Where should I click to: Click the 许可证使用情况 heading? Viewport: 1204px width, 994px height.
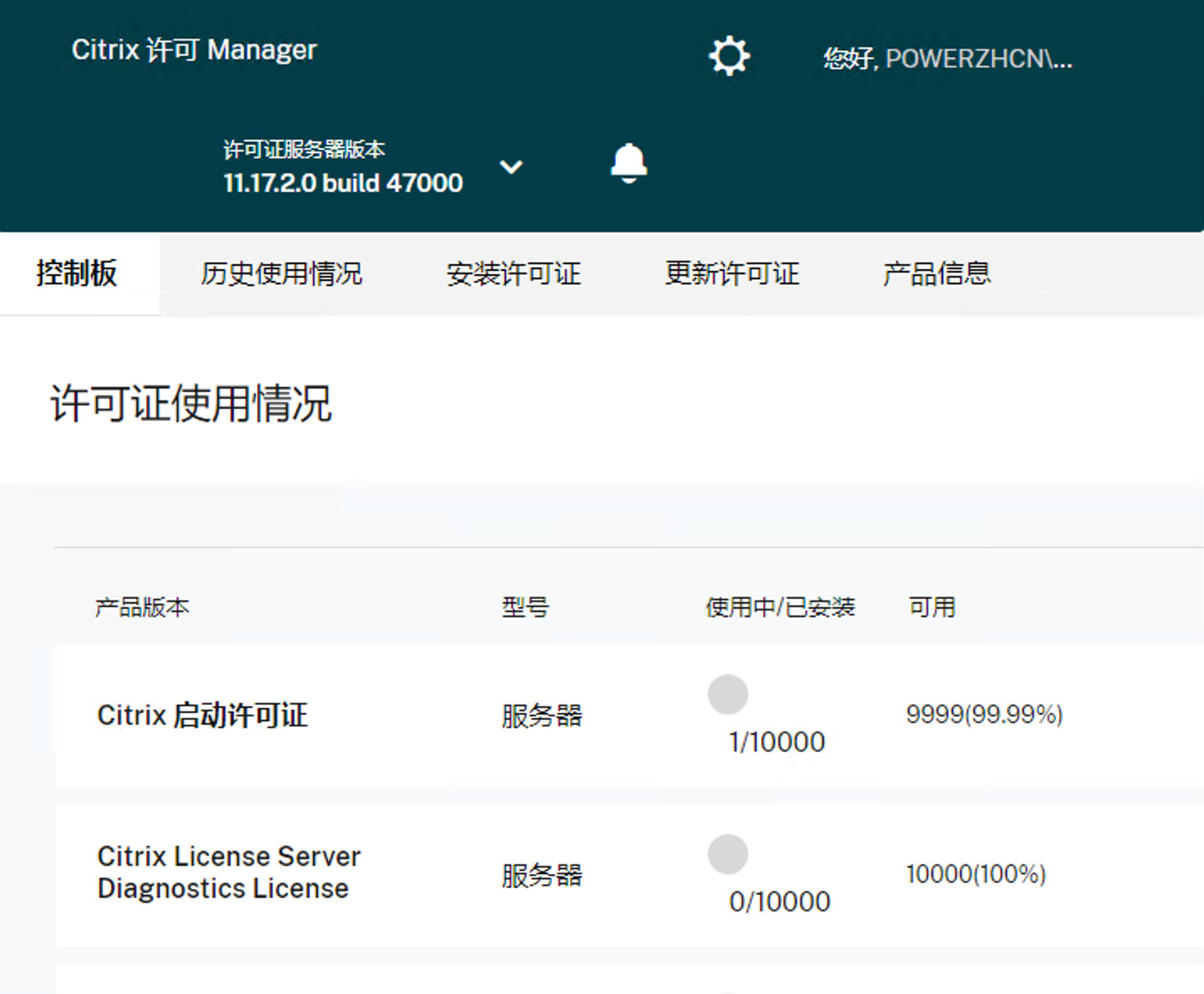click(x=192, y=404)
